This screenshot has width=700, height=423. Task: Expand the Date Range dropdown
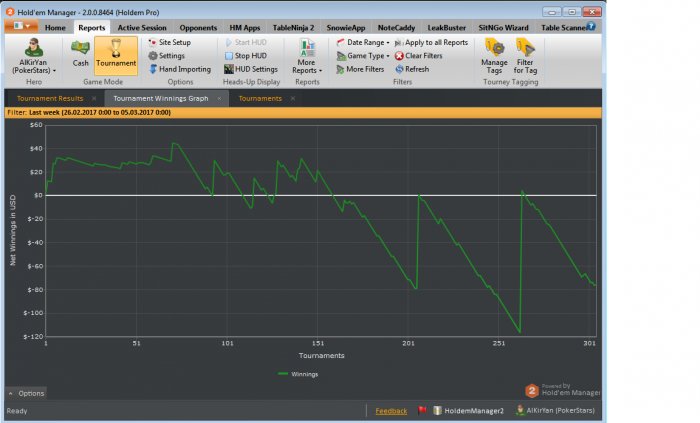(x=362, y=43)
